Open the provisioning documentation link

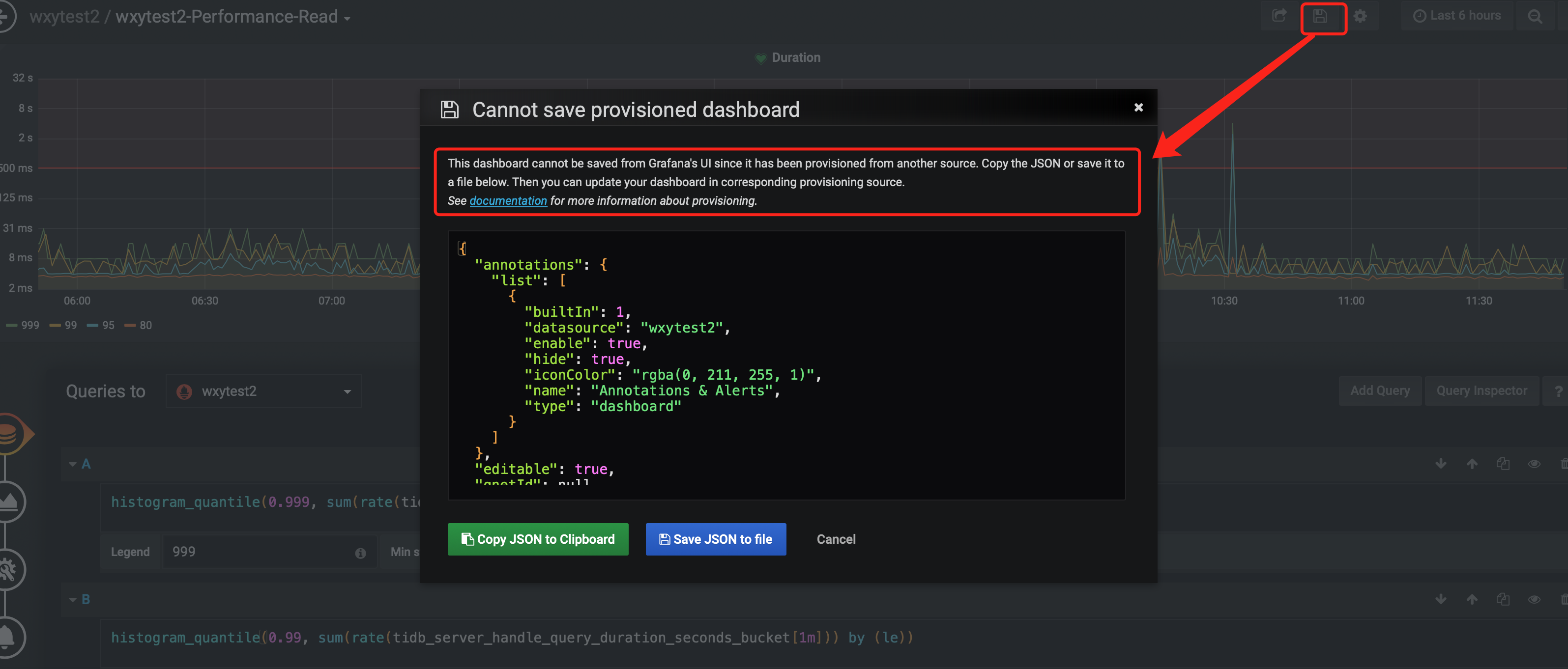[x=508, y=201]
